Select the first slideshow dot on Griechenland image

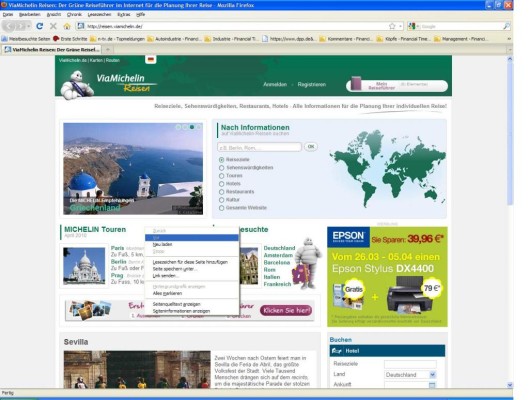178,127
